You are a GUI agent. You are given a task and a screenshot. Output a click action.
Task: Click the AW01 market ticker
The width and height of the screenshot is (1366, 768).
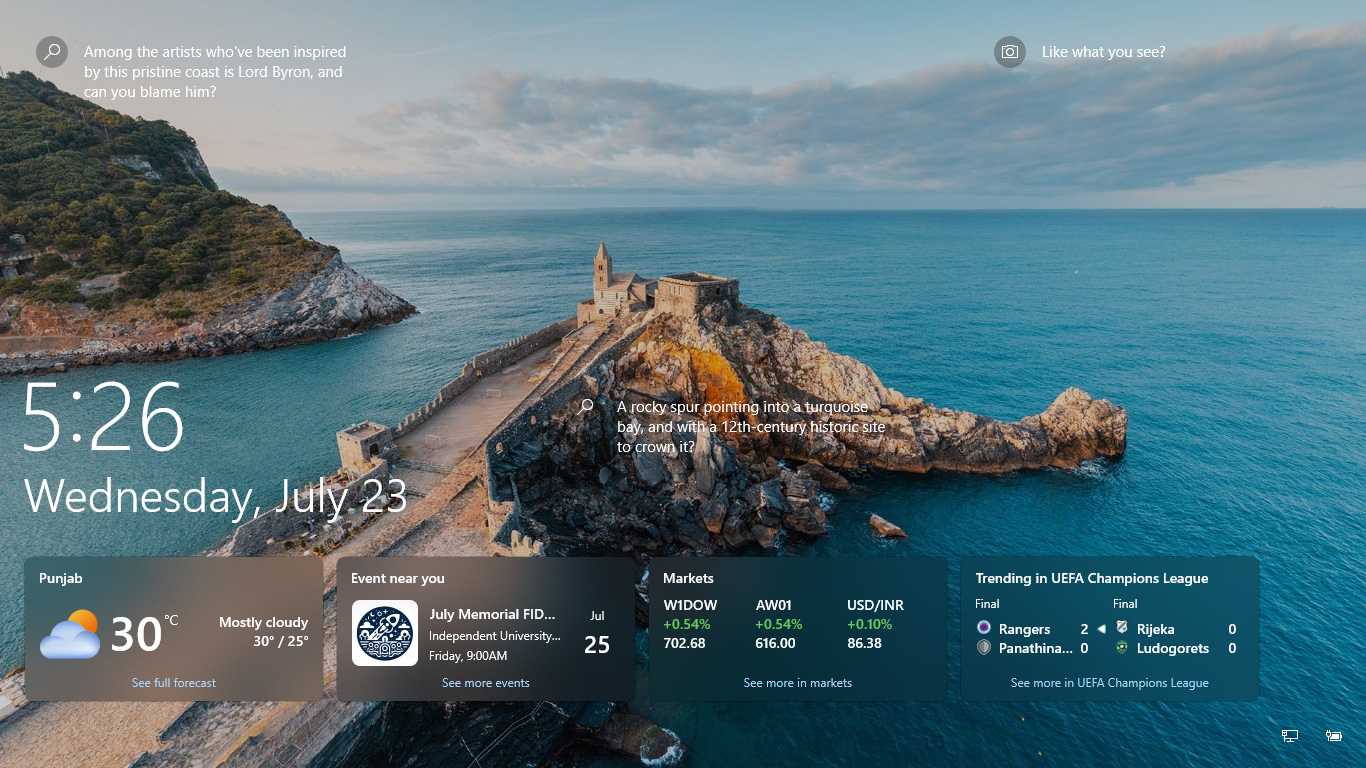(x=774, y=605)
